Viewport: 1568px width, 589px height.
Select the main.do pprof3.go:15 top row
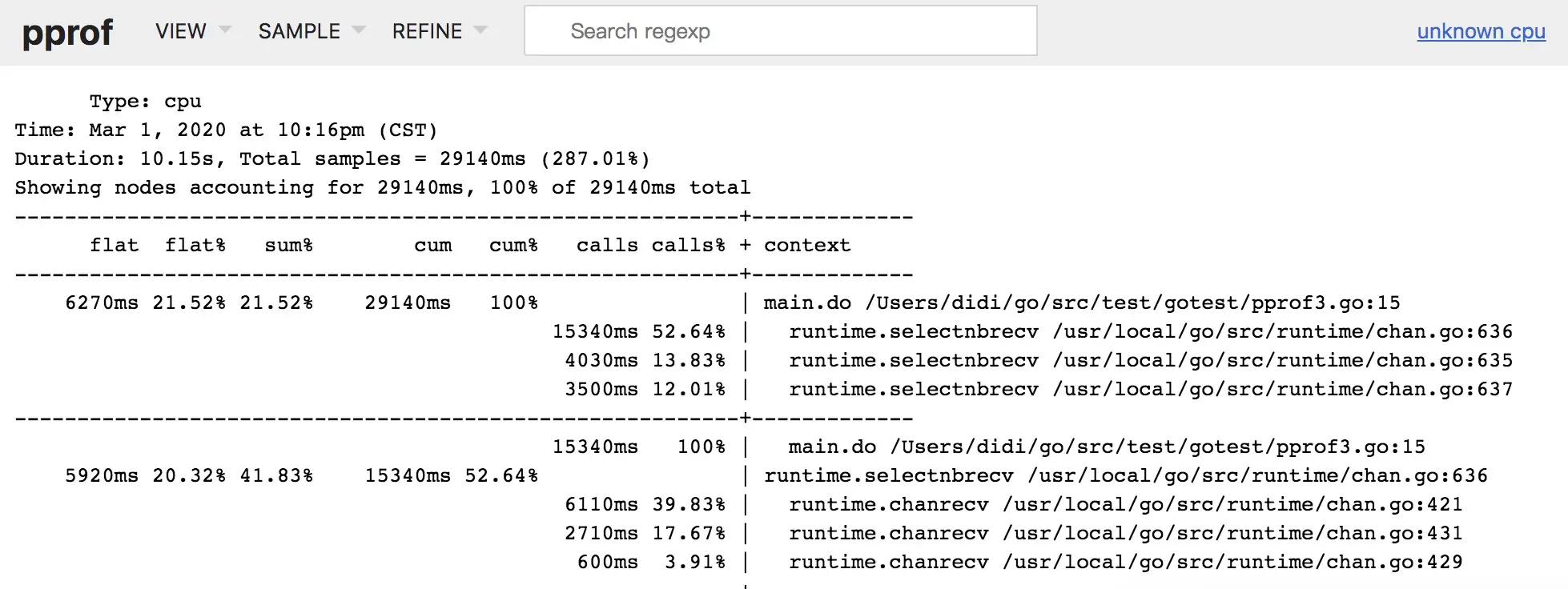732,303
